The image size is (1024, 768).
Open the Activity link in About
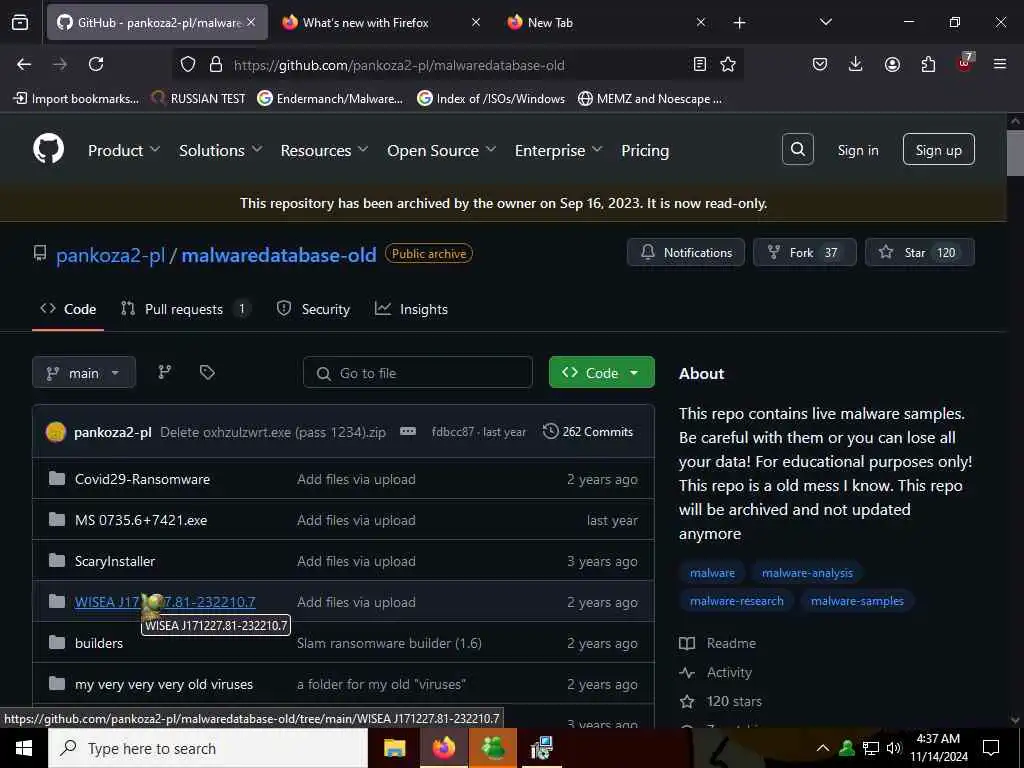click(x=716, y=672)
